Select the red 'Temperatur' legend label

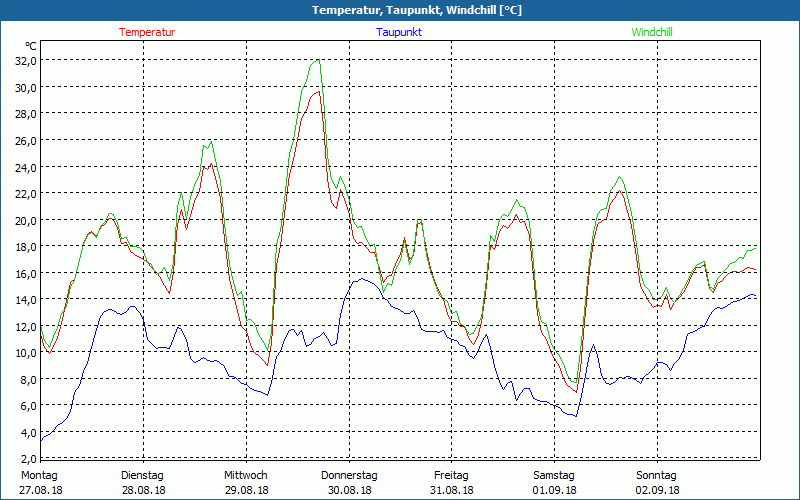147,32
